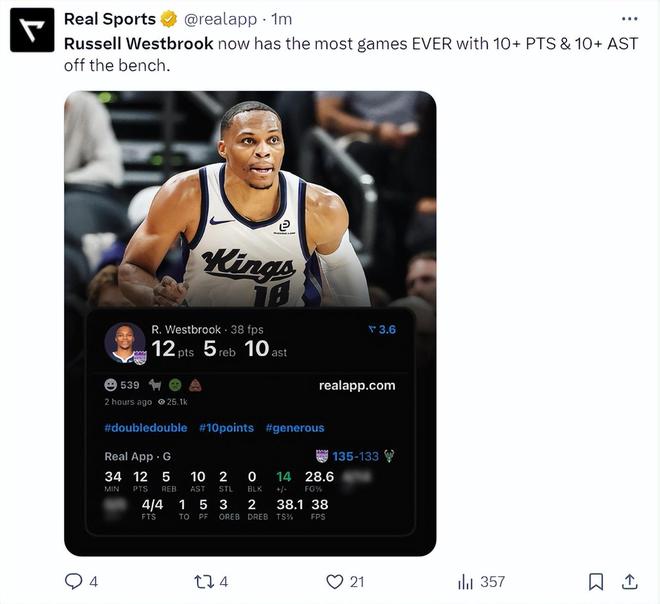Viewport: 660px width, 604px height.
Task: Open the Westbrook Kings photo
Action: (250, 198)
